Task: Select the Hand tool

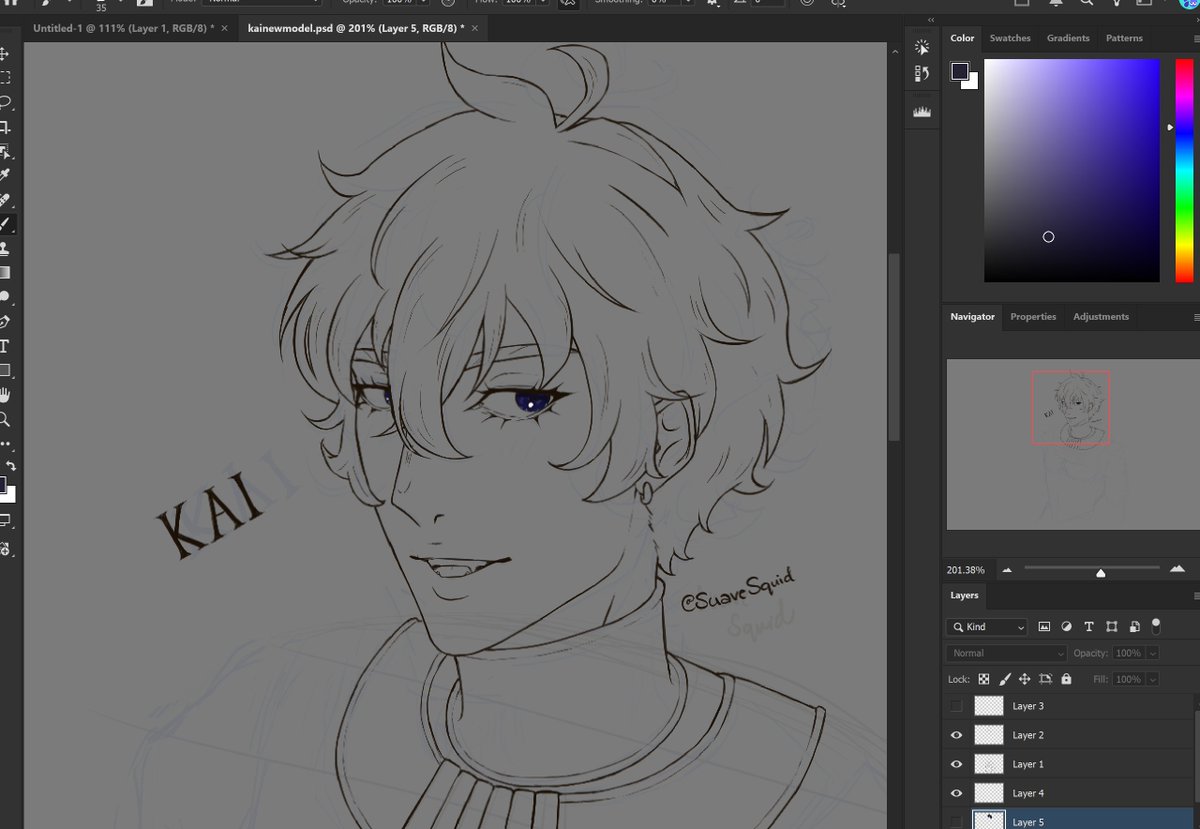Action: (5, 395)
